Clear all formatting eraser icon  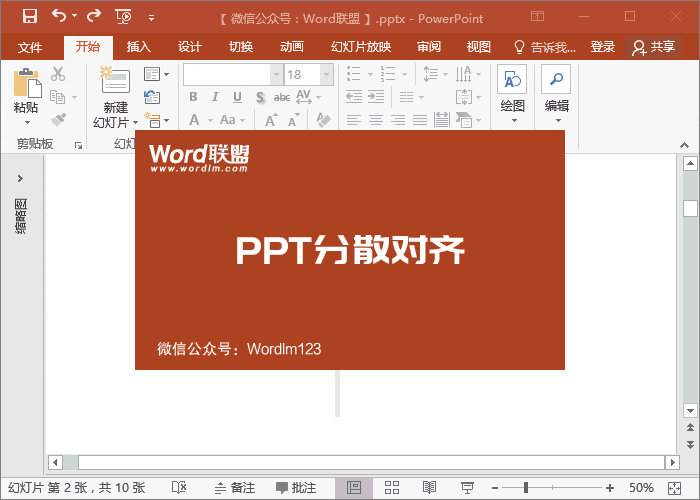(323, 120)
